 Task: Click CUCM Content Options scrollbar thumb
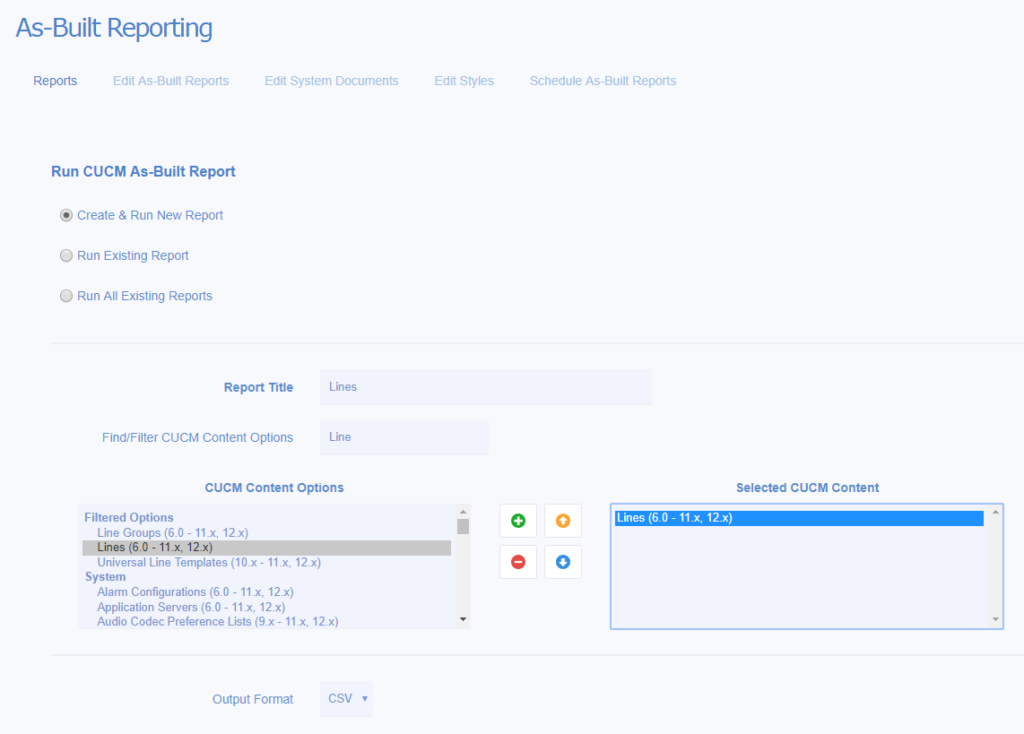coord(463,526)
